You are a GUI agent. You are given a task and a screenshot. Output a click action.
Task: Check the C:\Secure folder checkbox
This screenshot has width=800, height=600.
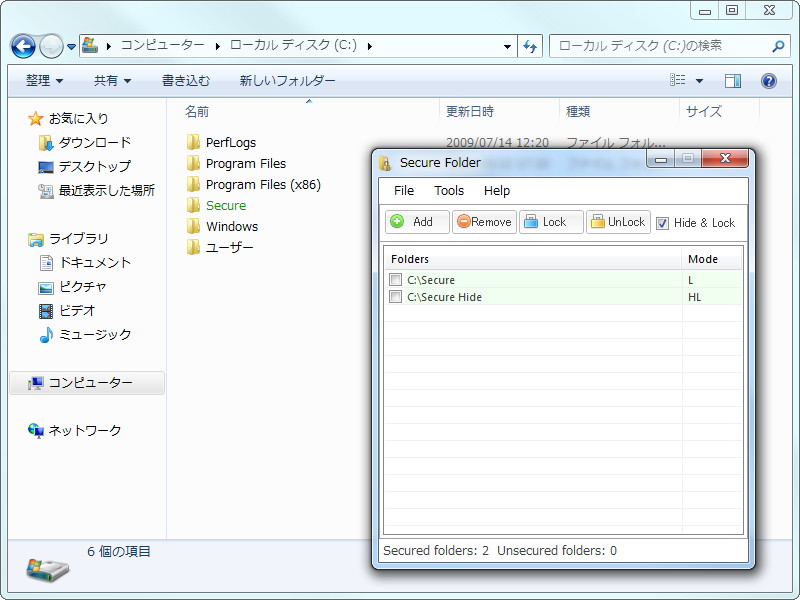pos(395,279)
